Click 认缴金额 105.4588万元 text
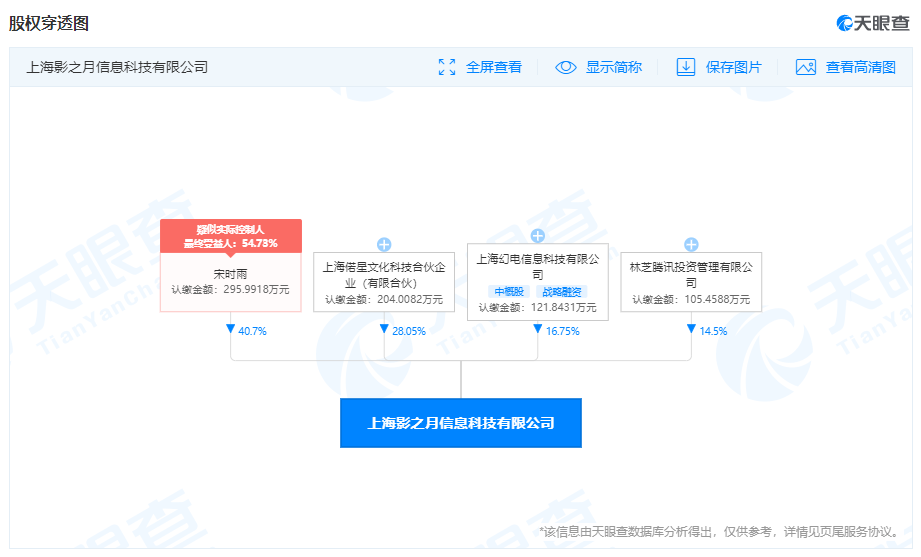The width and height of the screenshot is (921, 557). coord(691,300)
